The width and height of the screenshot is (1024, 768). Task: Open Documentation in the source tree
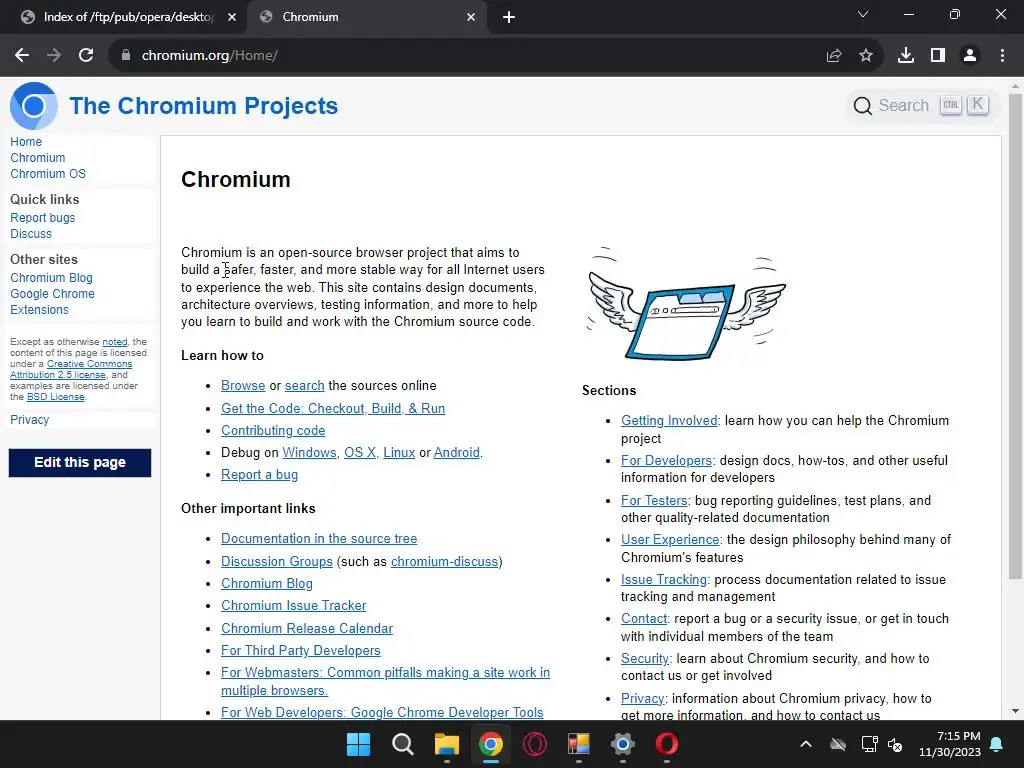coord(319,539)
